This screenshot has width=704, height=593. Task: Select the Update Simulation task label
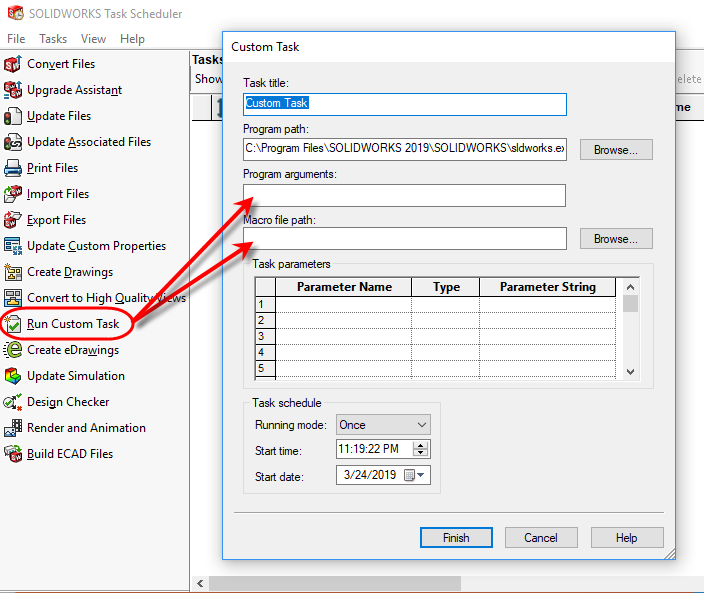click(x=76, y=376)
